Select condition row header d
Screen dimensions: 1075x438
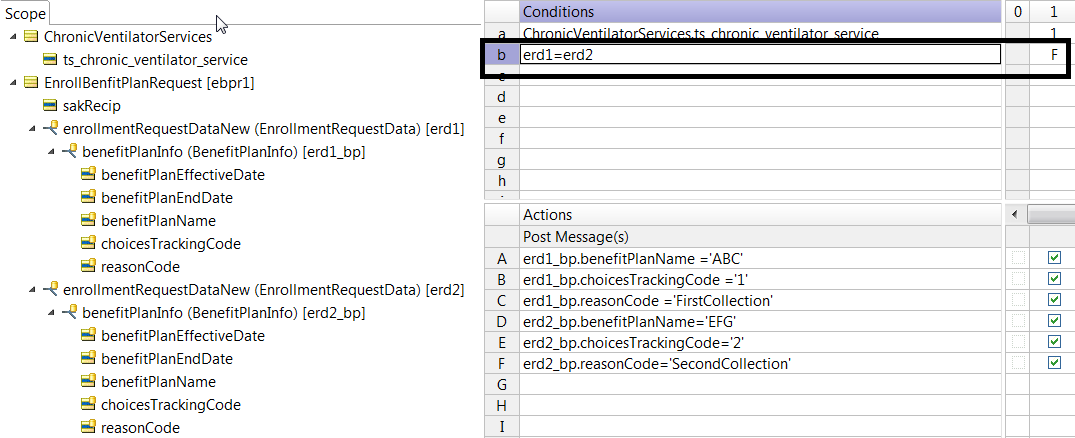502,97
